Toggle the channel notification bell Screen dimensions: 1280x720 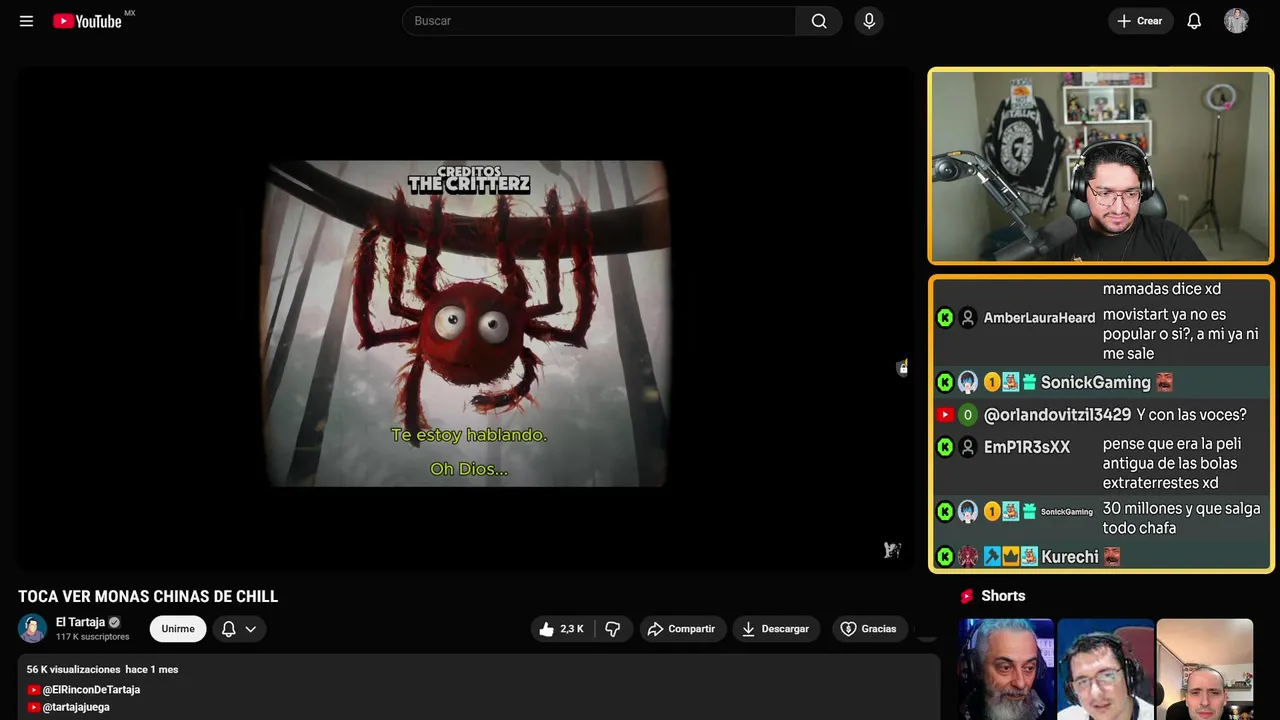(228, 629)
